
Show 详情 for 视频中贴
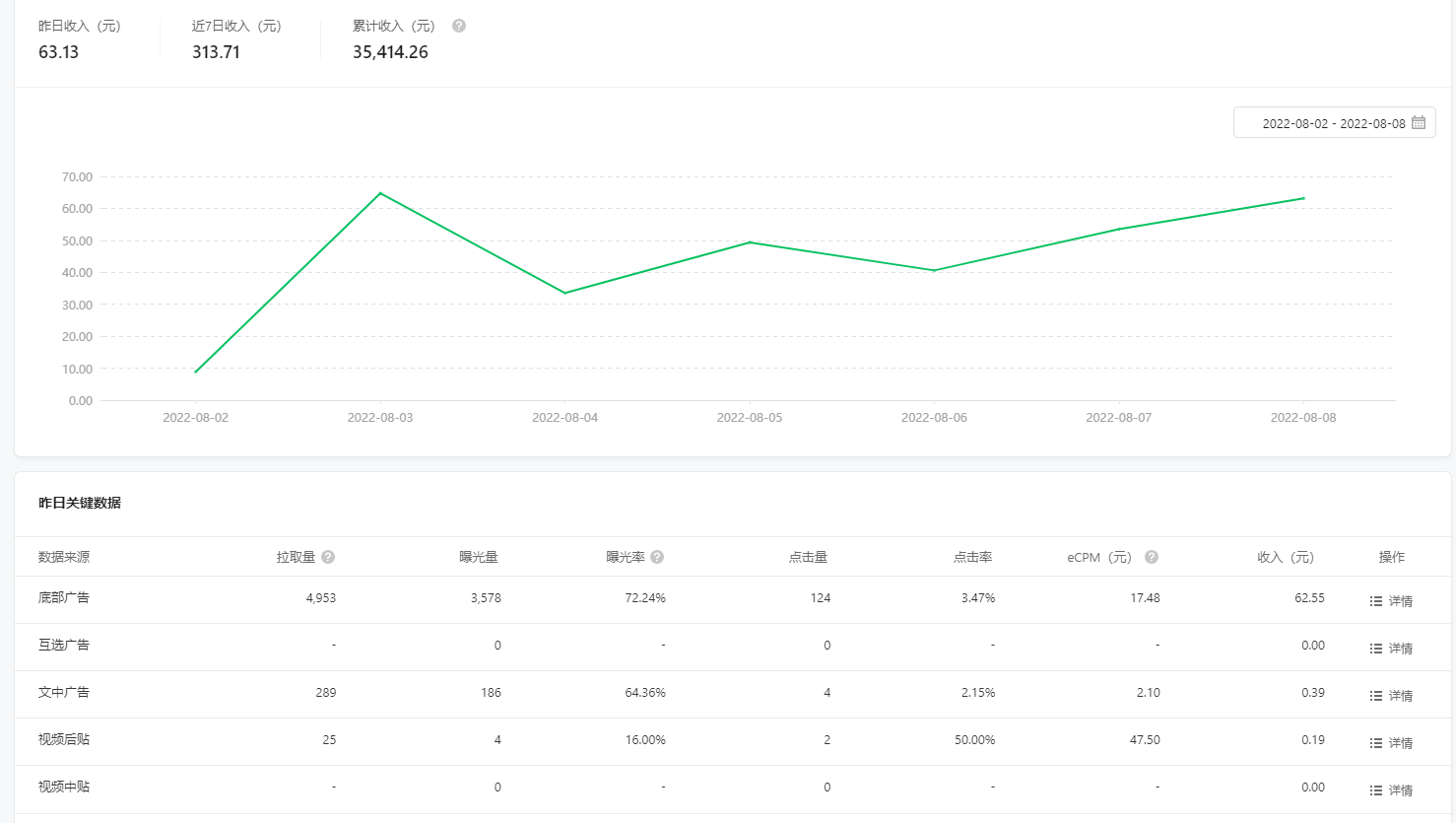click(x=1401, y=790)
